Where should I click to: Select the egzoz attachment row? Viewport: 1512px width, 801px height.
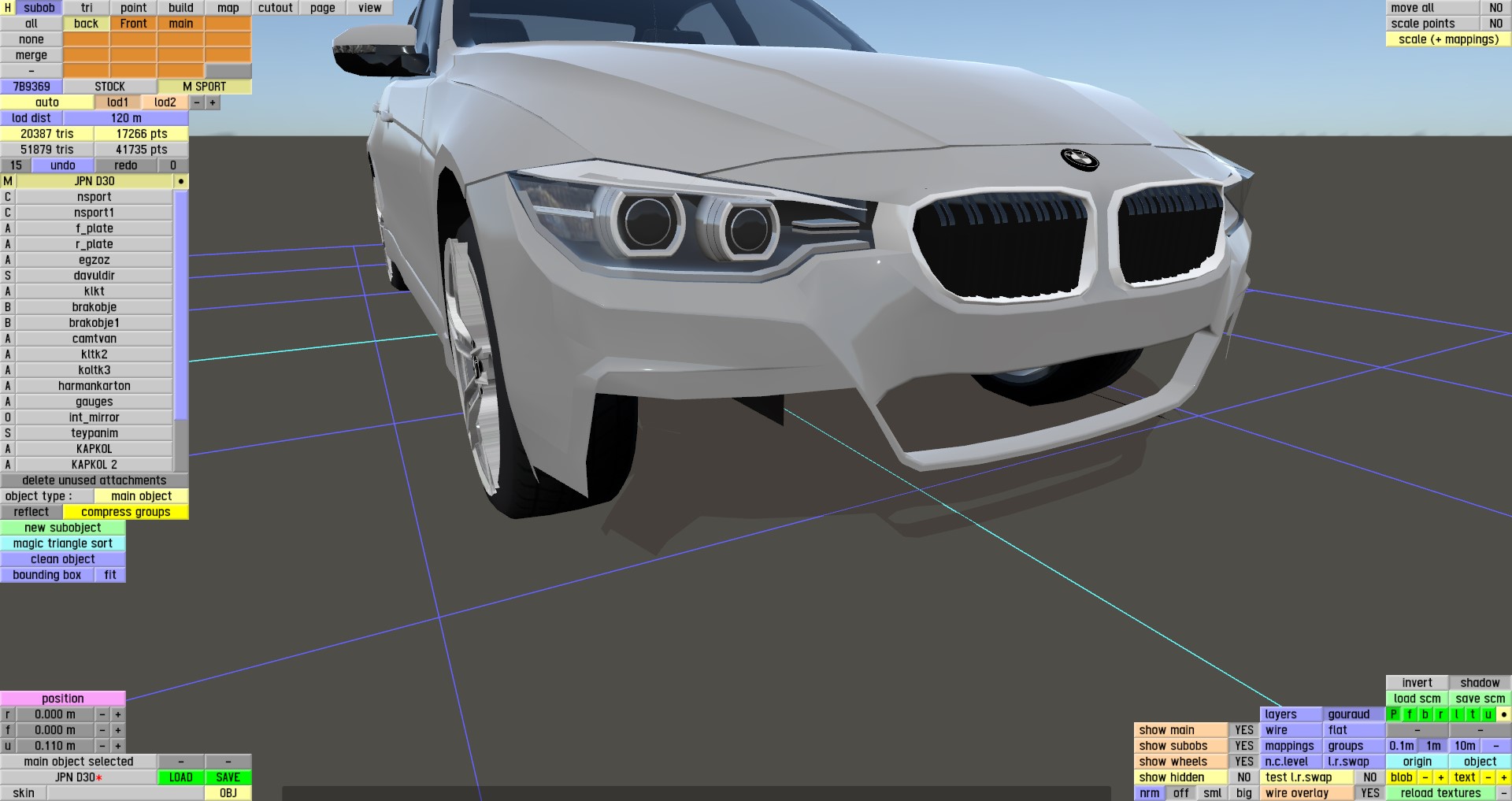pos(94,260)
